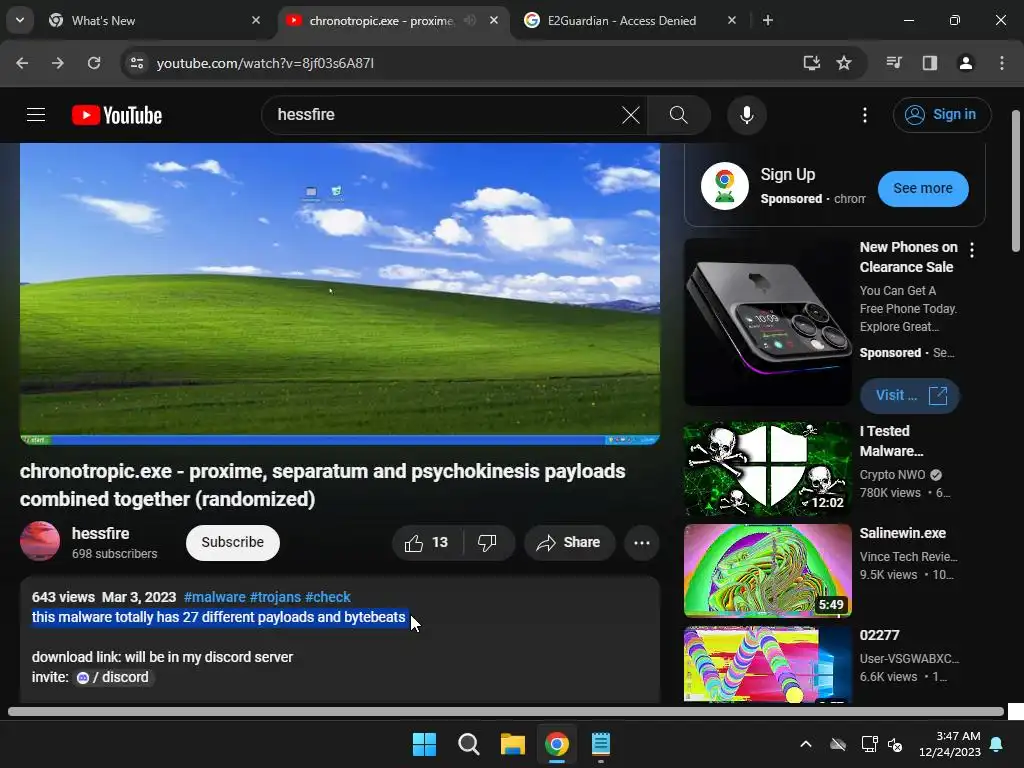The width and height of the screenshot is (1024, 768).
Task: Open YouTube settings three-dot menu
Action: point(865,115)
